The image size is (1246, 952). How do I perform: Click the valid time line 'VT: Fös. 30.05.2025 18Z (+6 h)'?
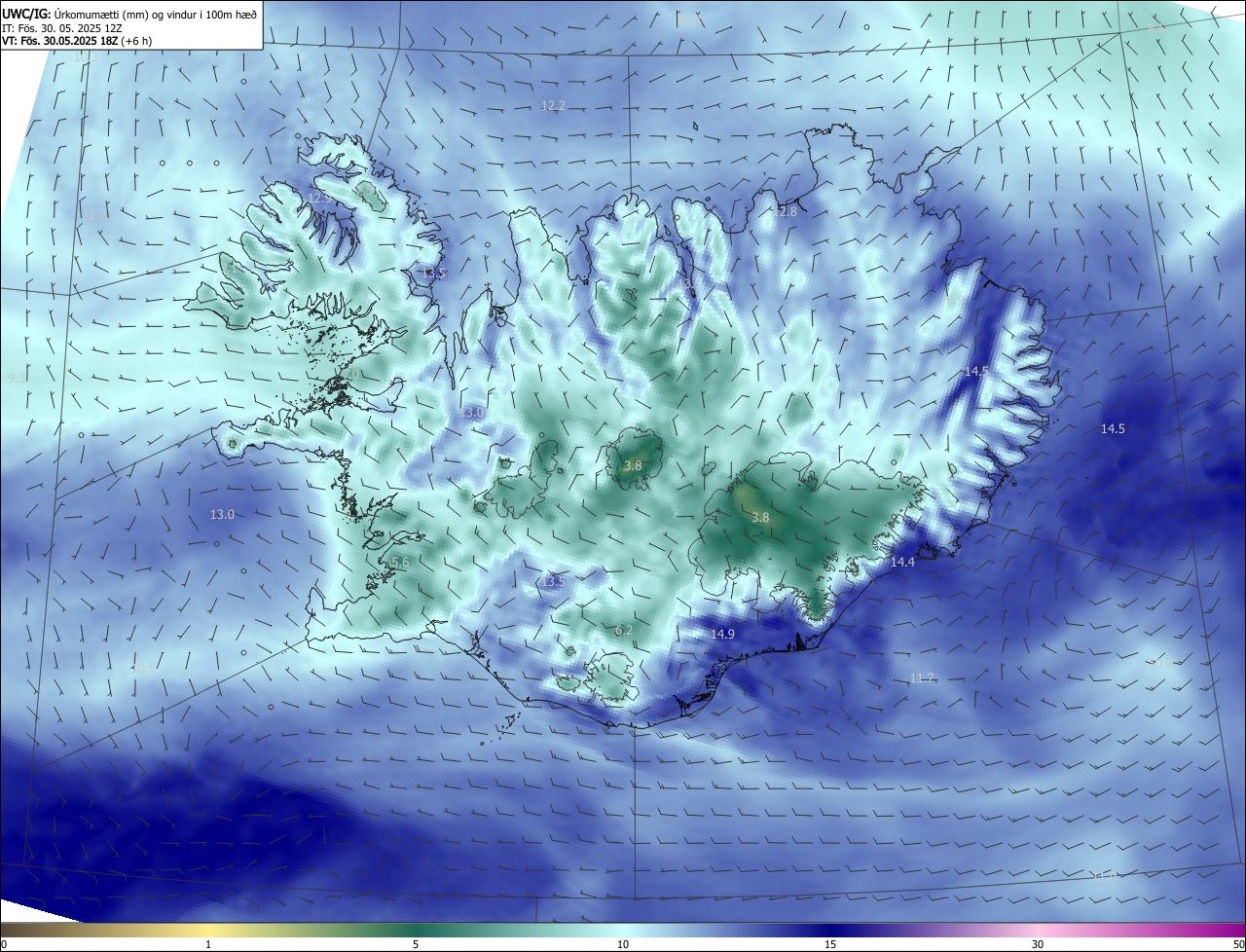[x=77, y=41]
